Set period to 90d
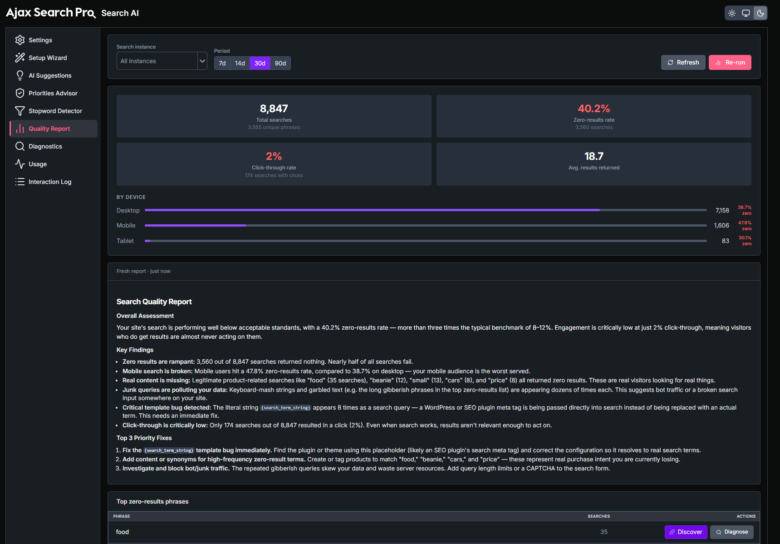 [x=281, y=63]
